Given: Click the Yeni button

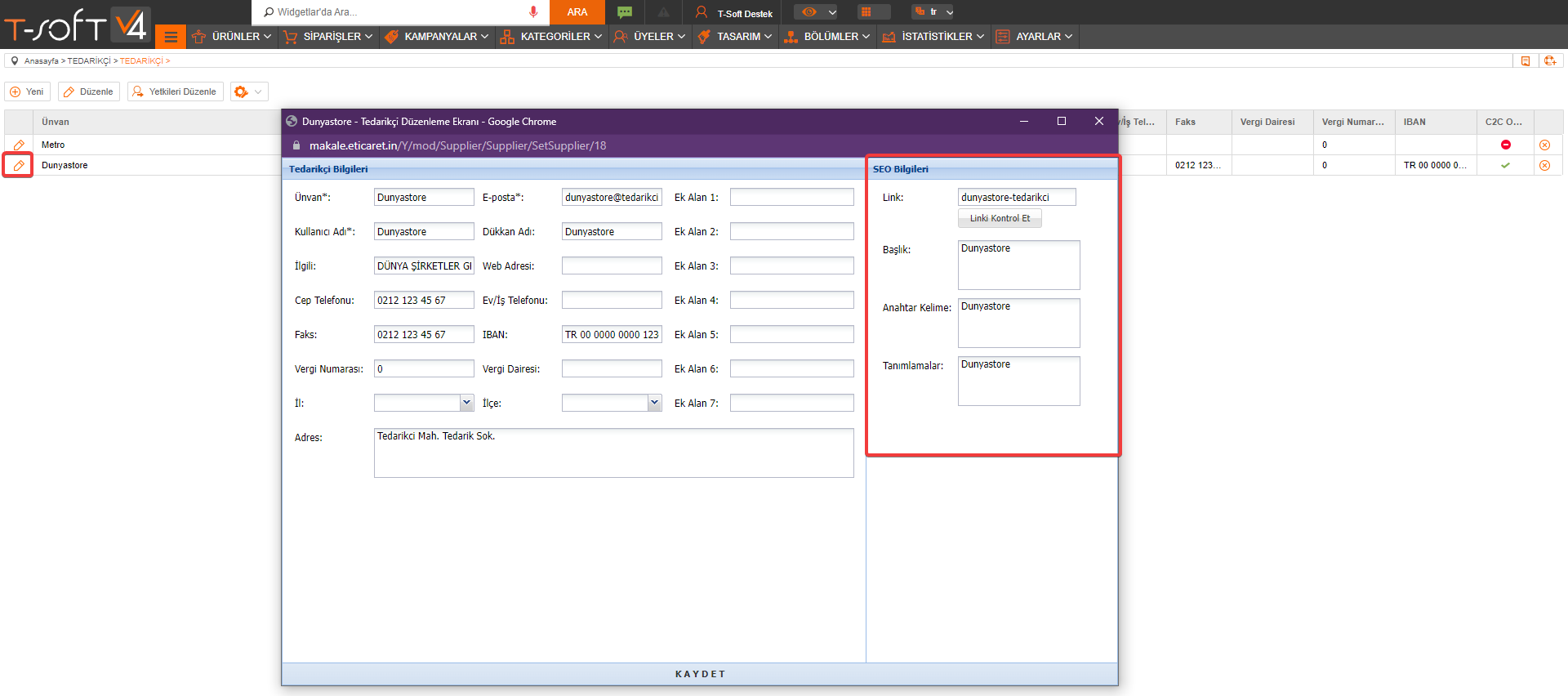Looking at the screenshot, I should pos(27,91).
